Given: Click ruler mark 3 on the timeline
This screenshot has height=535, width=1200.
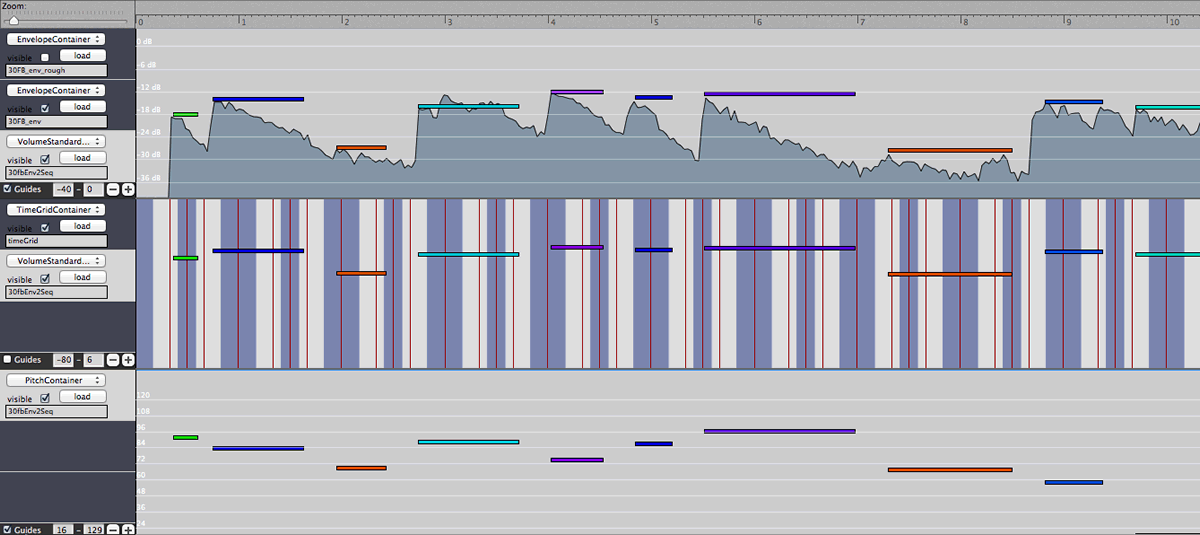Looking at the screenshot, I should coord(450,21).
